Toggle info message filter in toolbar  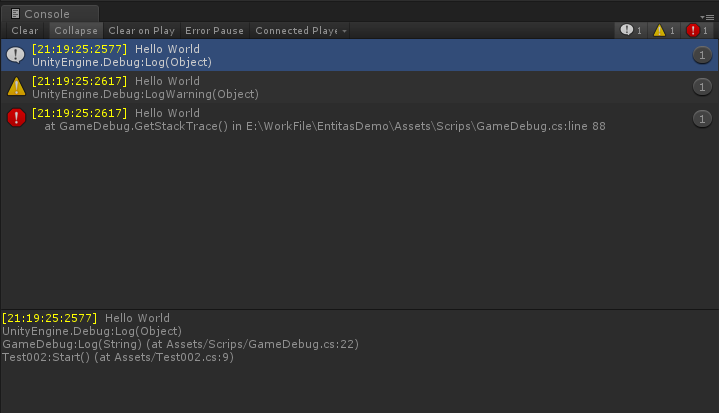pyautogui.click(x=630, y=31)
